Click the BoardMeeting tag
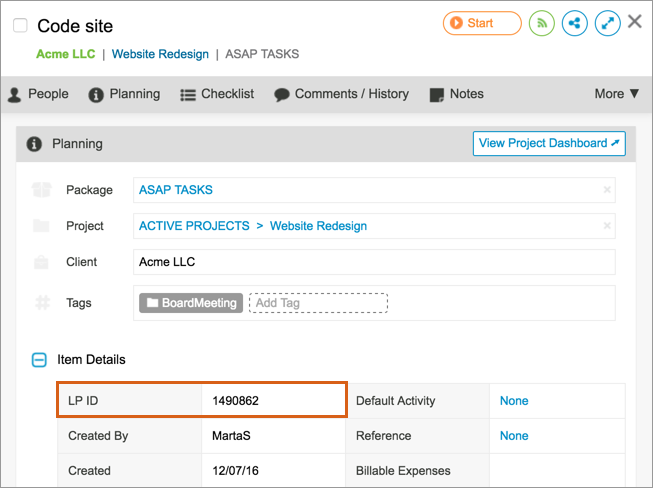This screenshot has width=653, height=488. coord(191,303)
